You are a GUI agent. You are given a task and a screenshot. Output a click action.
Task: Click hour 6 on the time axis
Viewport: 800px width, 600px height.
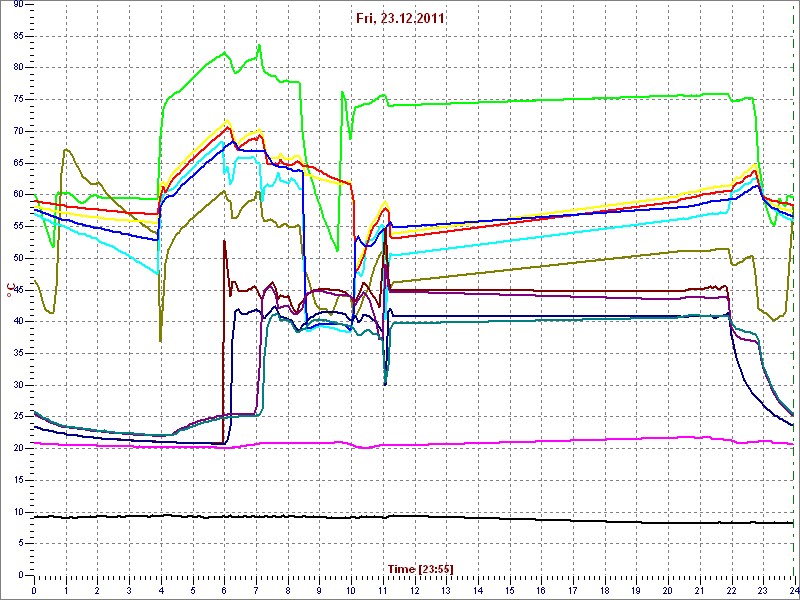pyautogui.click(x=224, y=589)
